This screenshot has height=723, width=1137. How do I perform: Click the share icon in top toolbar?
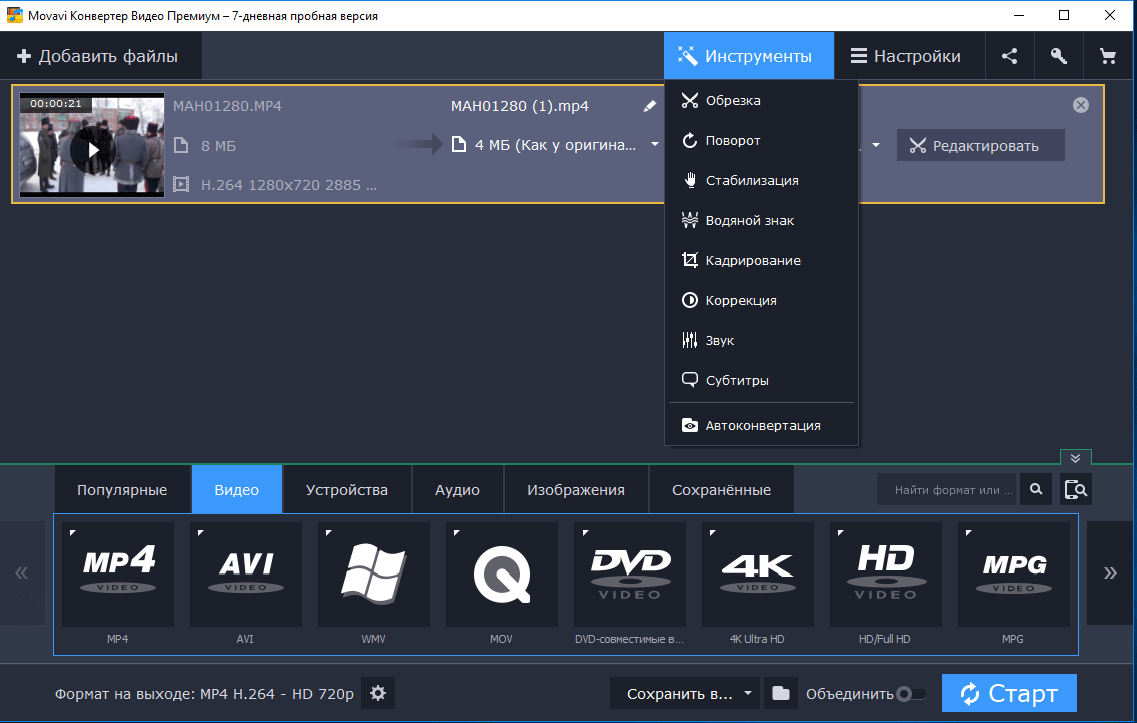pyautogui.click(x=1009, y=56)
